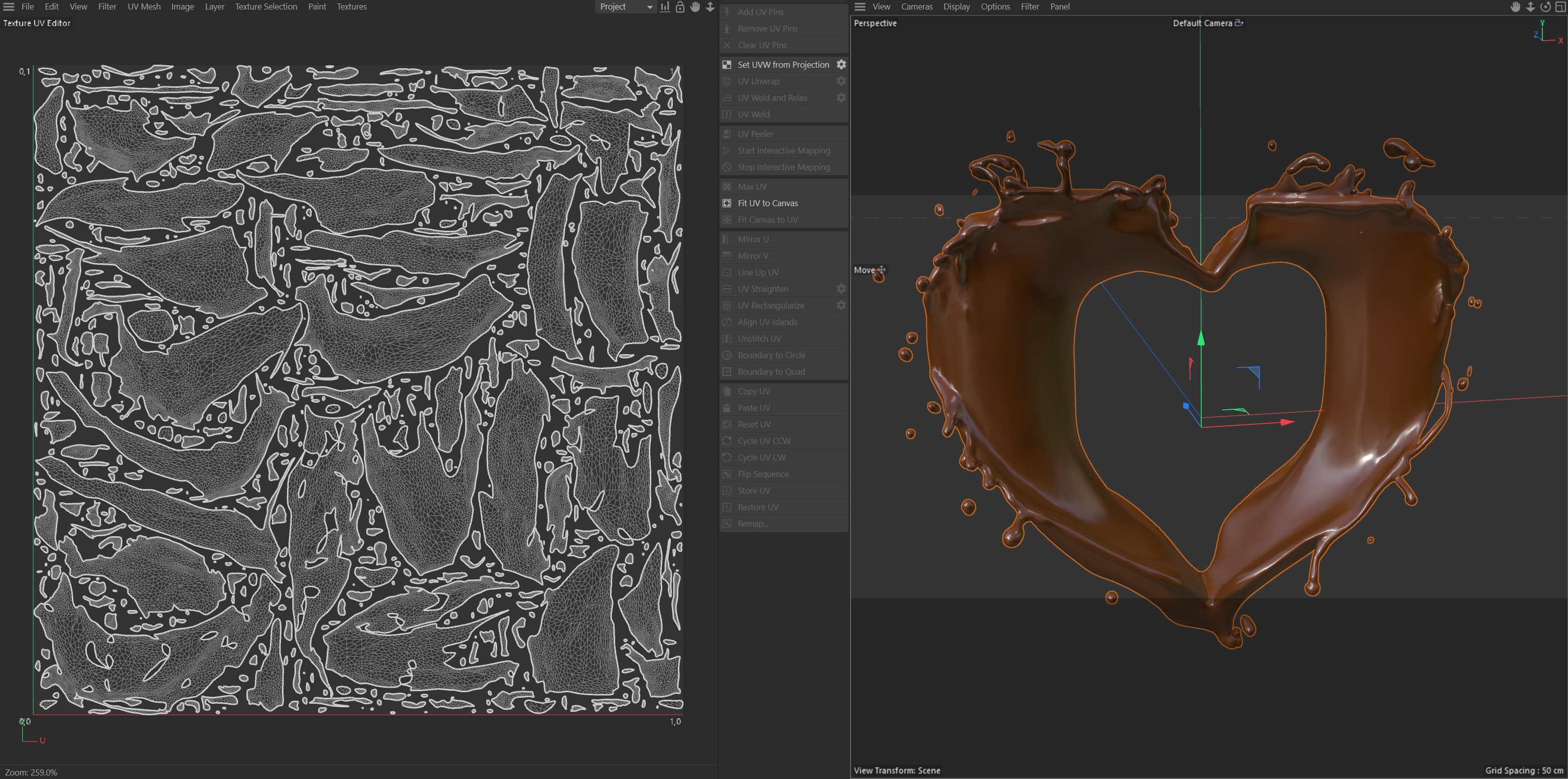Screen dimensions: 1568x779
Task: Open the Cameras menu in viewport
Action: [x=916, y=7]
